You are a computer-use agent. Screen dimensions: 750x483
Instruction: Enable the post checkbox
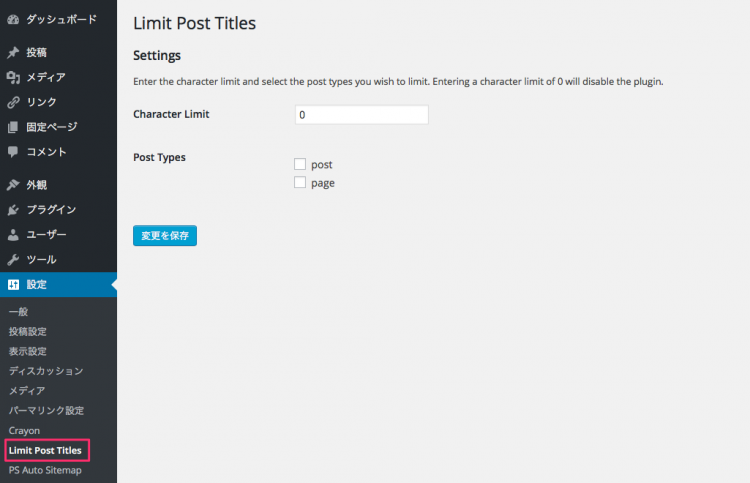click(300, 164)
